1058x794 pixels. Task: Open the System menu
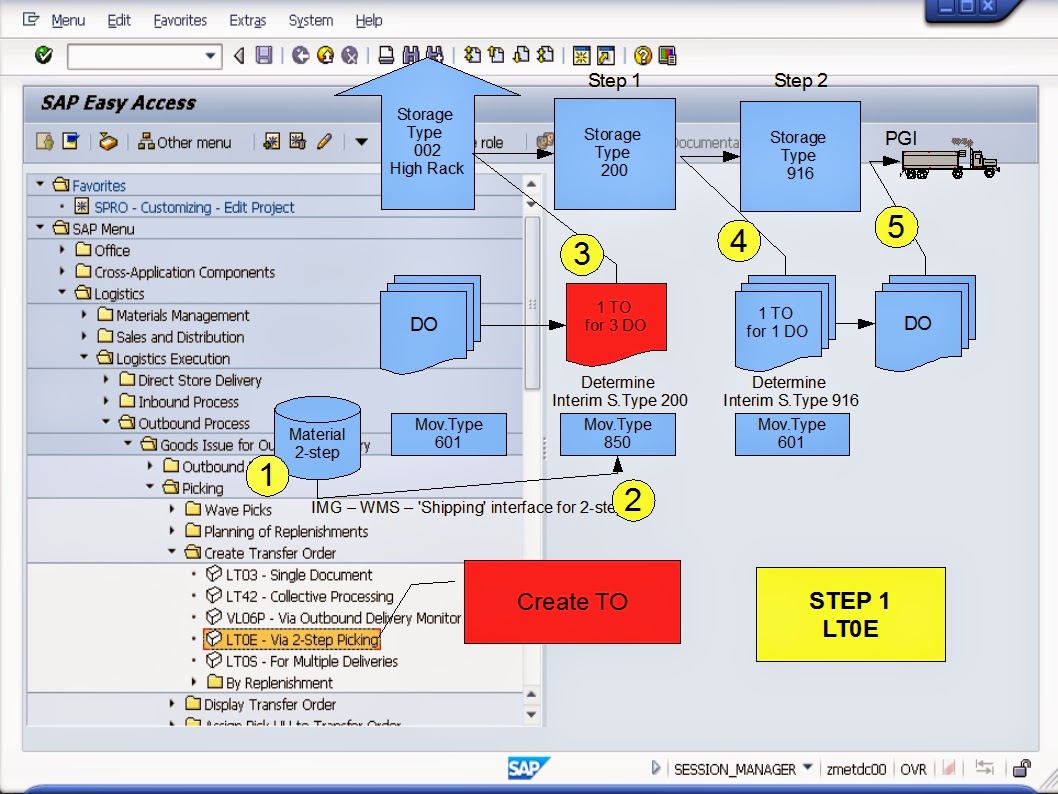(x=310, y=20)
